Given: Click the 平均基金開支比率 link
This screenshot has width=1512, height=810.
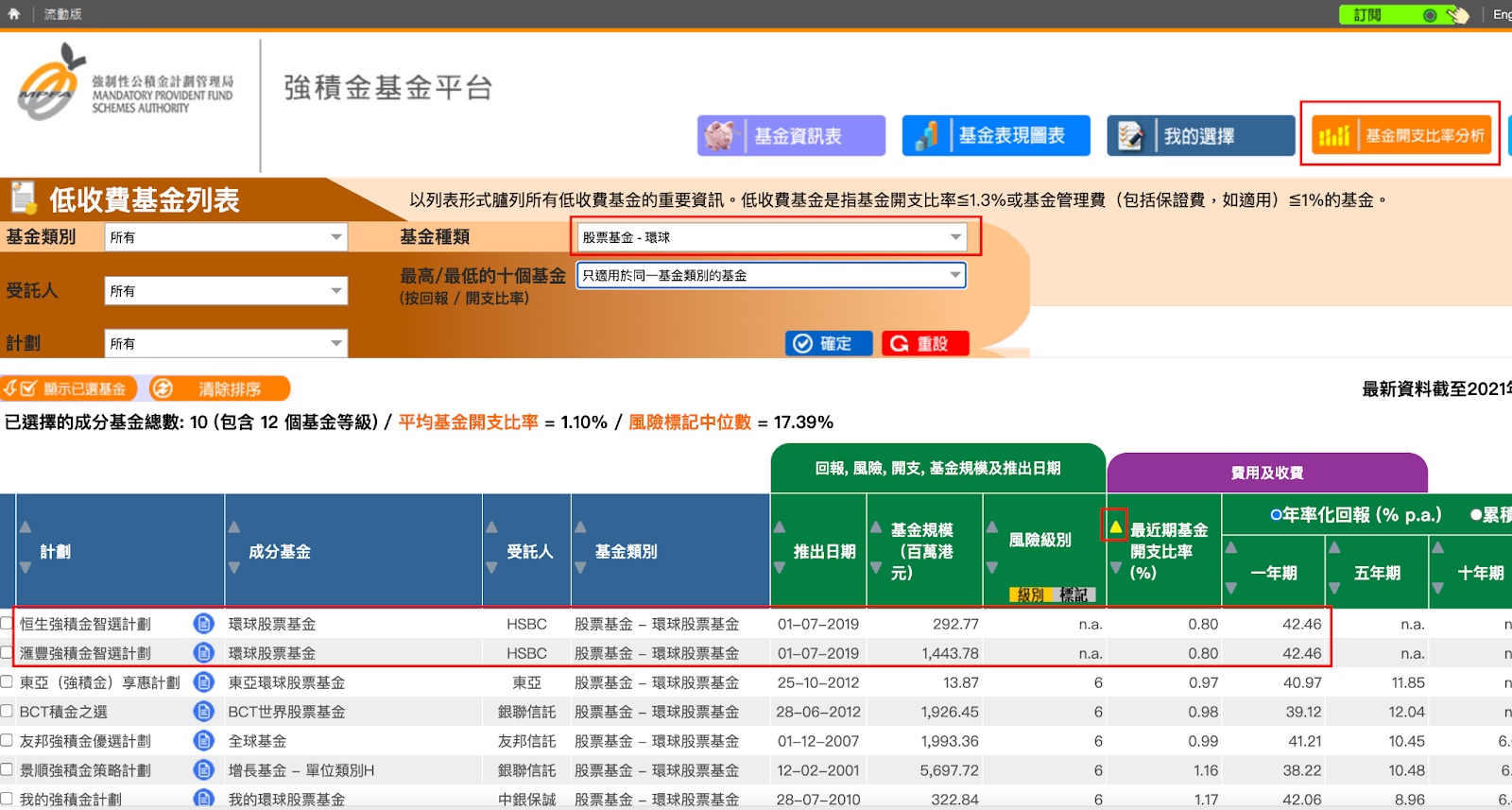Looking at the screenshot, I should click(469, 422).
